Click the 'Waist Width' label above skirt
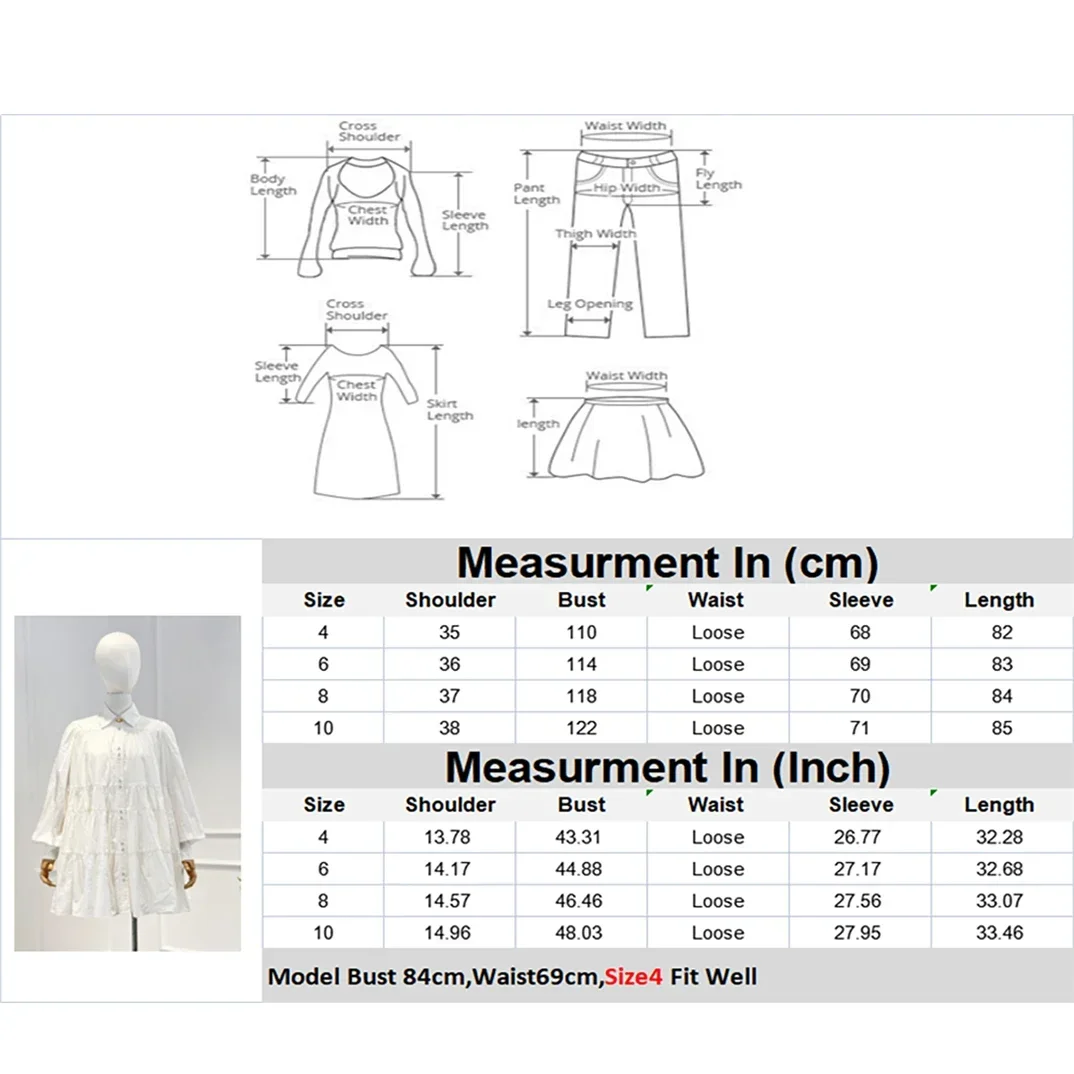1074x1074 pixels. (x=626, y=375)
